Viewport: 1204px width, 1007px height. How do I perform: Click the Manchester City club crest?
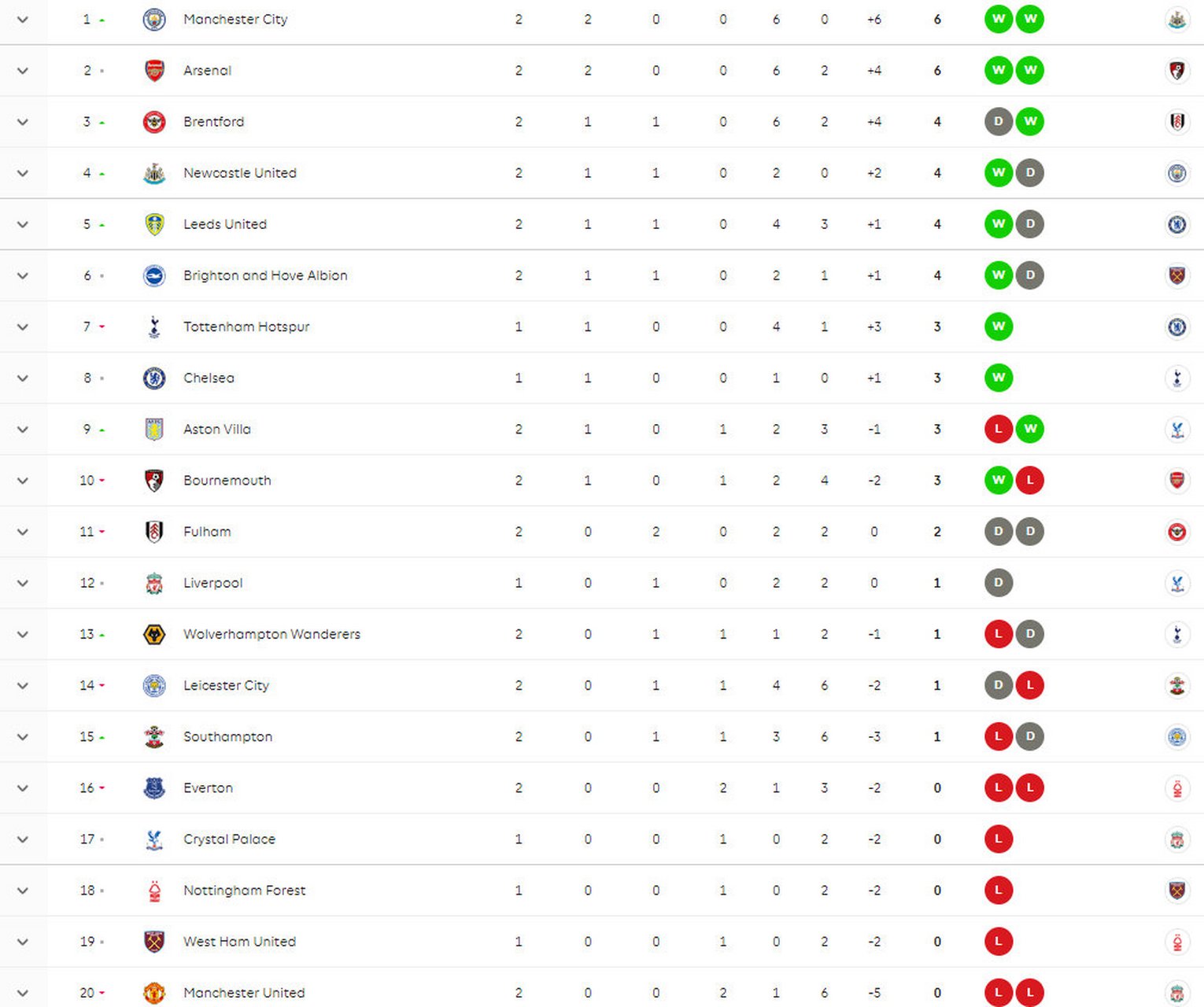tap(154, 20)
